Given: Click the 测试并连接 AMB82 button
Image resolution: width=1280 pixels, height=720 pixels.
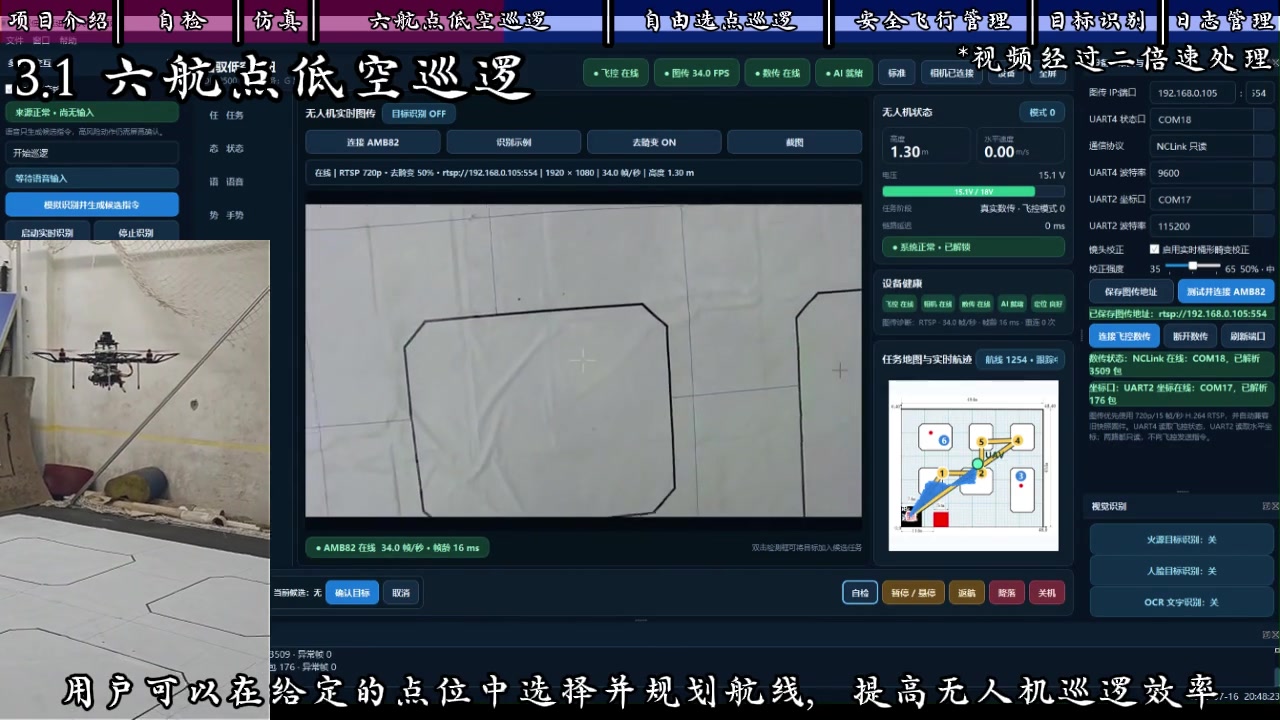Looking at the screenshot, I should click(x=1226, y=292).
